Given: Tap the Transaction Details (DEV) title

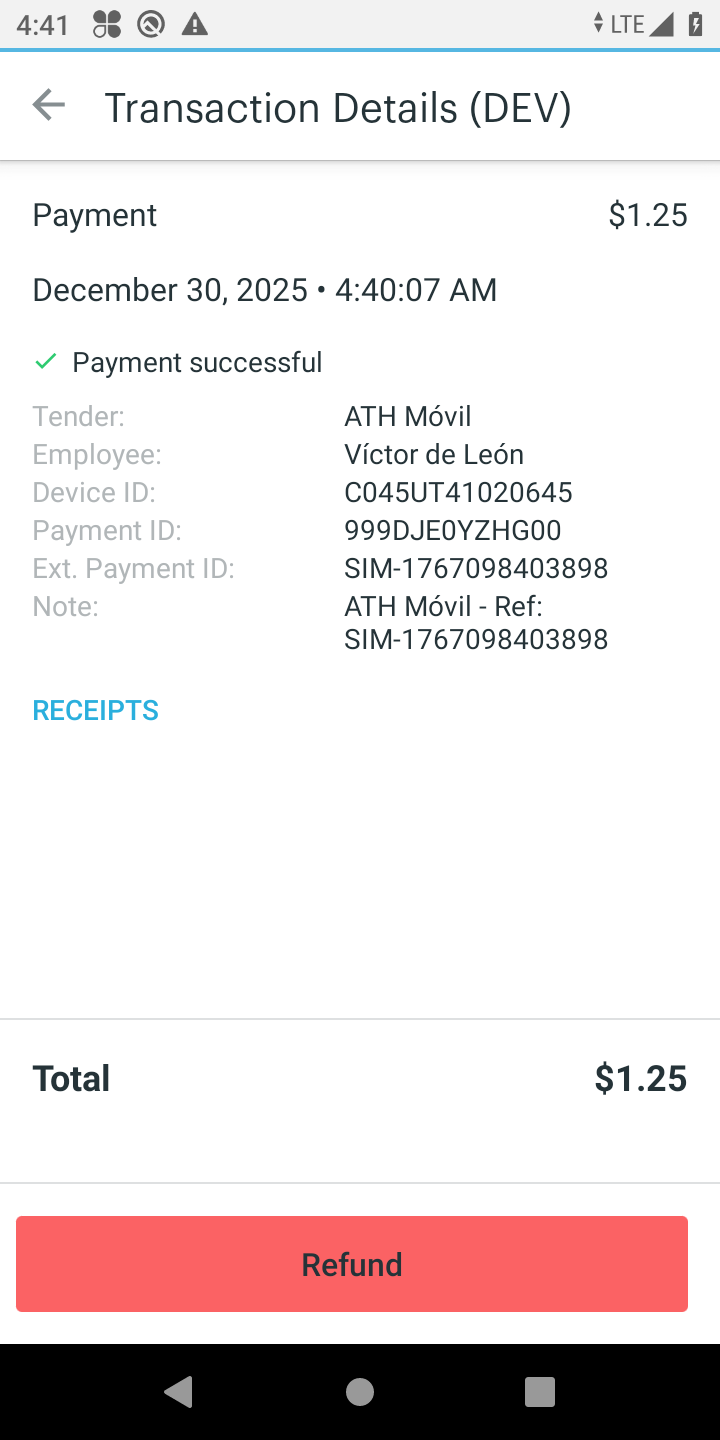Looking at the screenshot, I should (x=338, y=108).
